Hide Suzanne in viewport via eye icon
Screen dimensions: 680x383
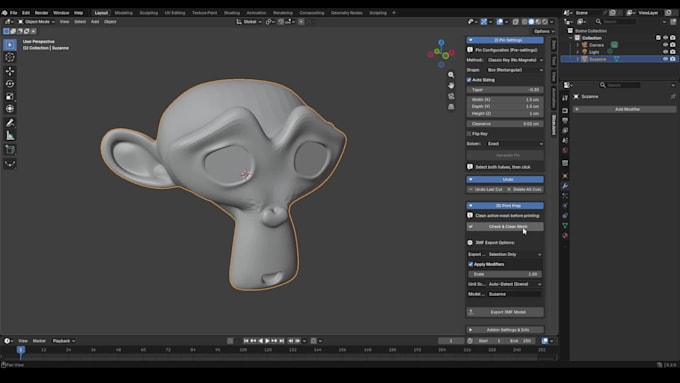(x=665, y=59)
